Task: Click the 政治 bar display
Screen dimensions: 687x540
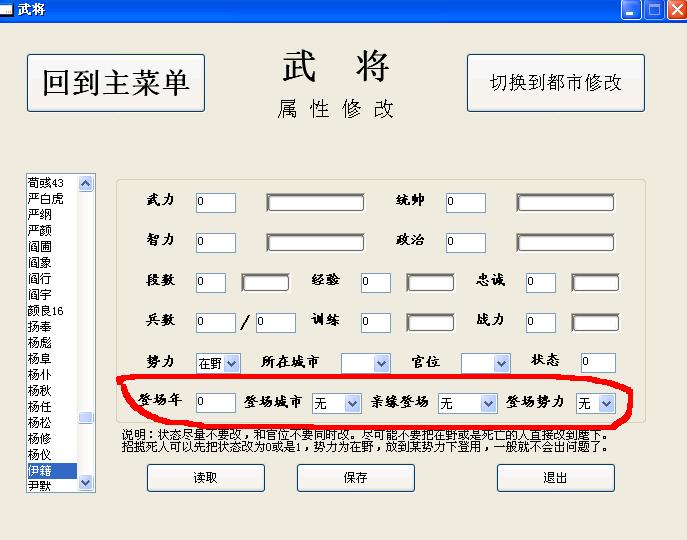Action: click(566, 243)
